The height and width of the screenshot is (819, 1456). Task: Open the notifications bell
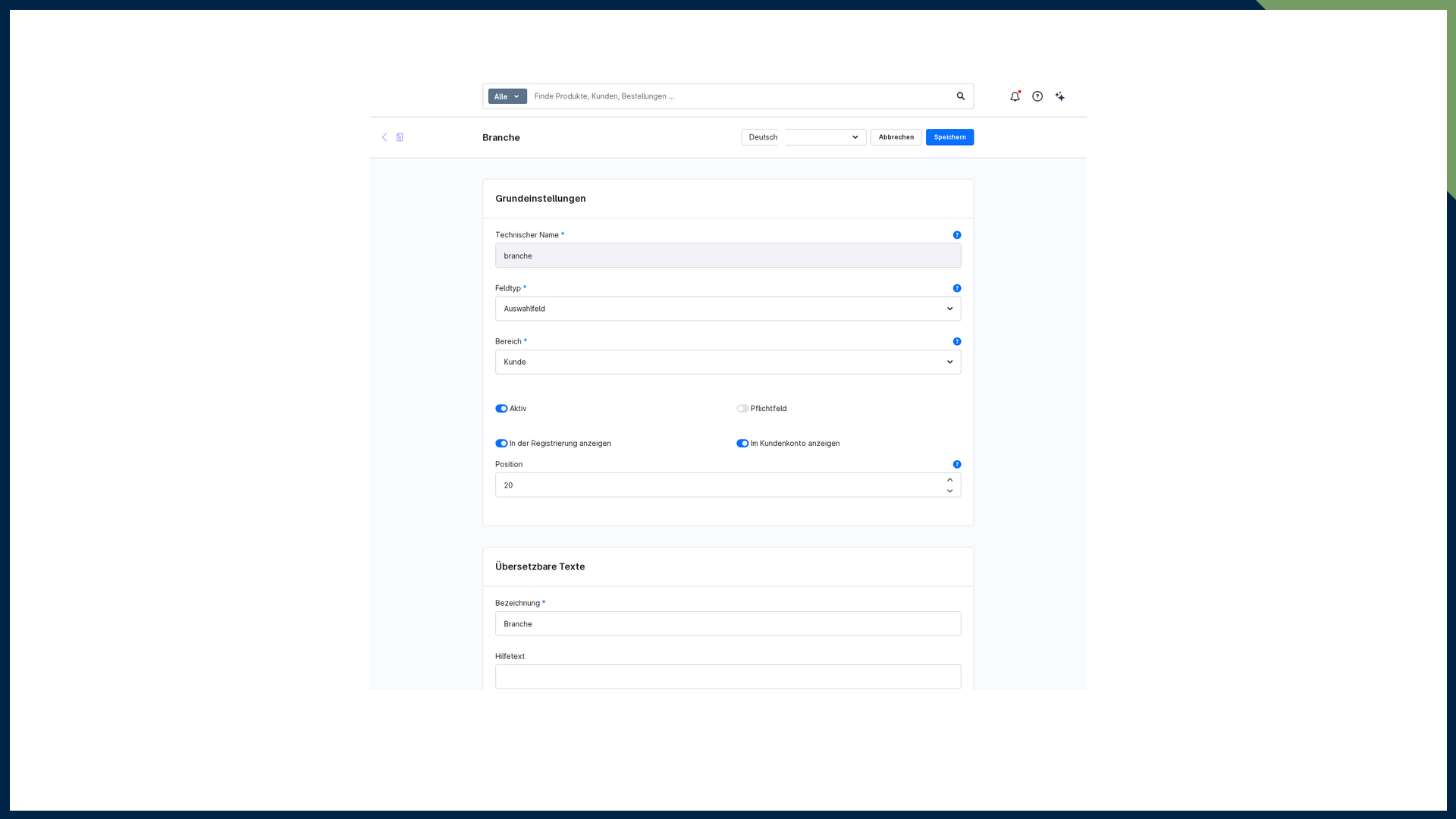pyautogui.click(x=1015, y=96)
